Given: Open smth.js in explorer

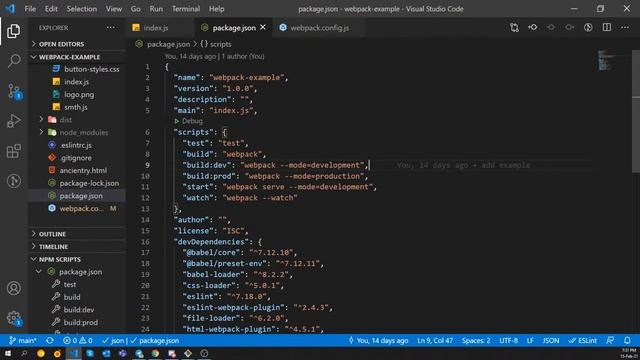Looking at the screenshot, I should point(76,107).
